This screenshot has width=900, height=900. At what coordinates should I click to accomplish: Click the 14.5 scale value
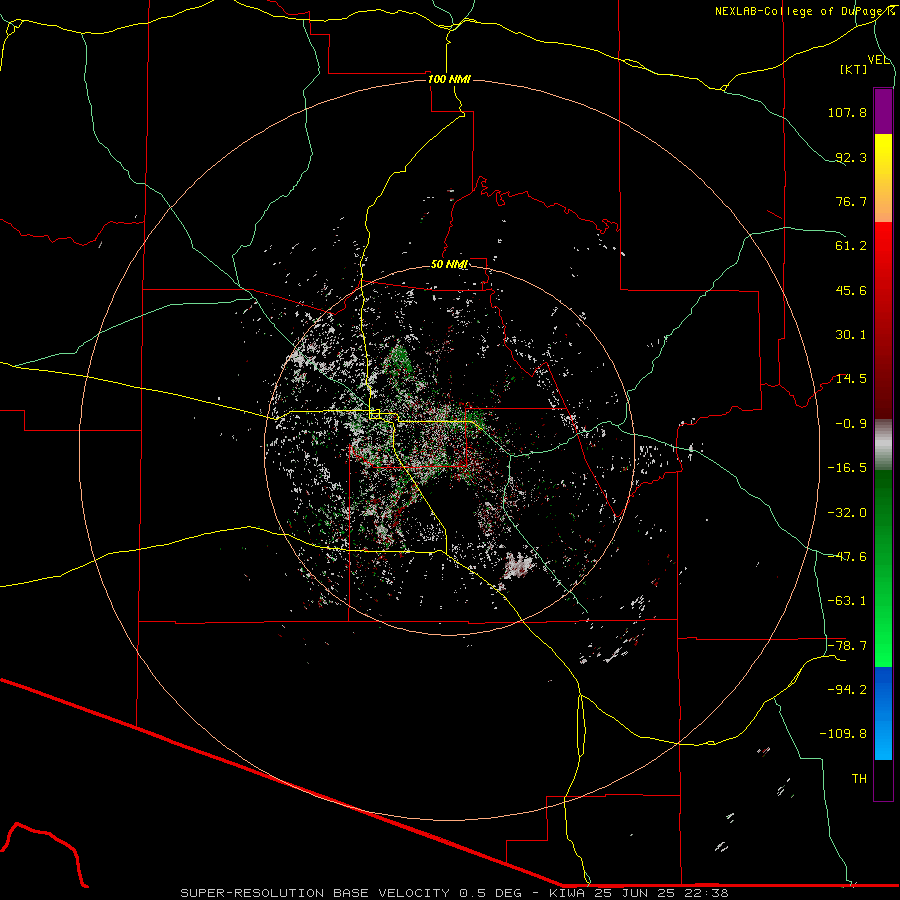coord(851,379)
